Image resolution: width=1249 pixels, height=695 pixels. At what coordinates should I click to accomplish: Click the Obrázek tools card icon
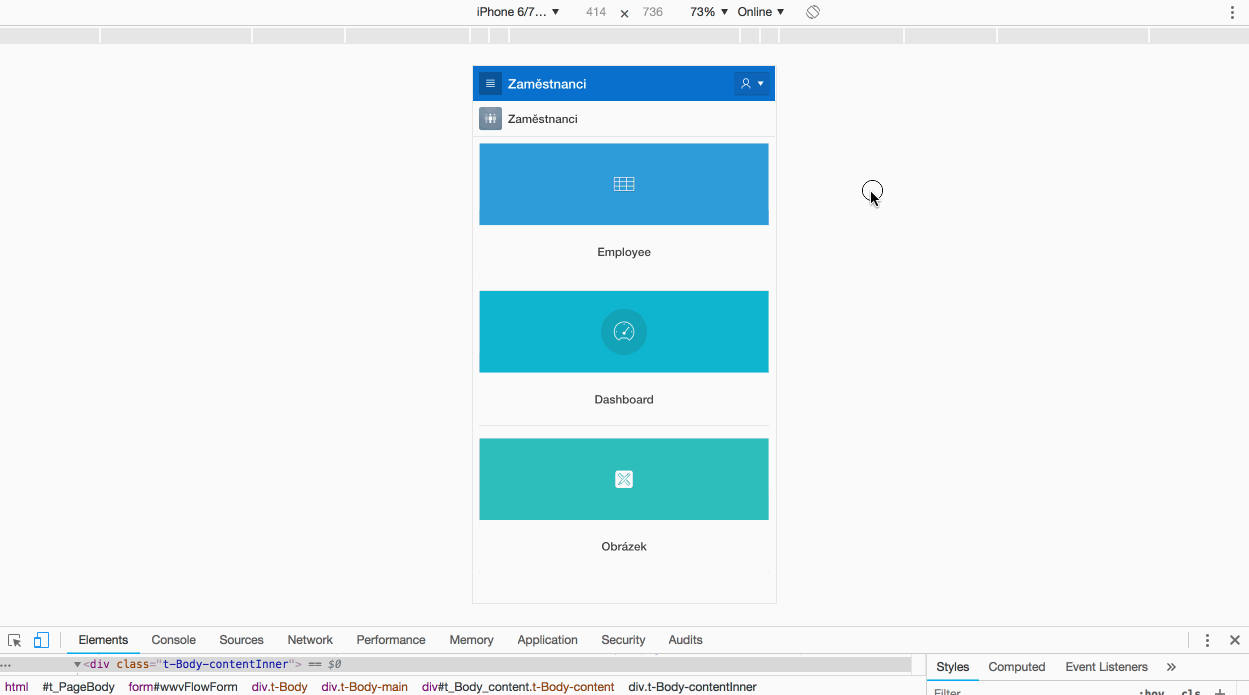tap(624, 479)
